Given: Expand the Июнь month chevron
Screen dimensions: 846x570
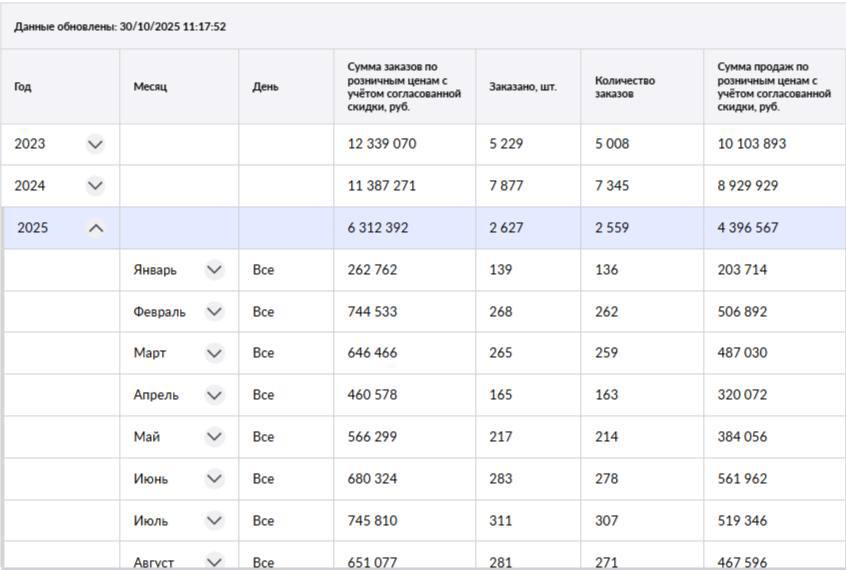Looking at the screenshot, I should (x=214, y=479).
